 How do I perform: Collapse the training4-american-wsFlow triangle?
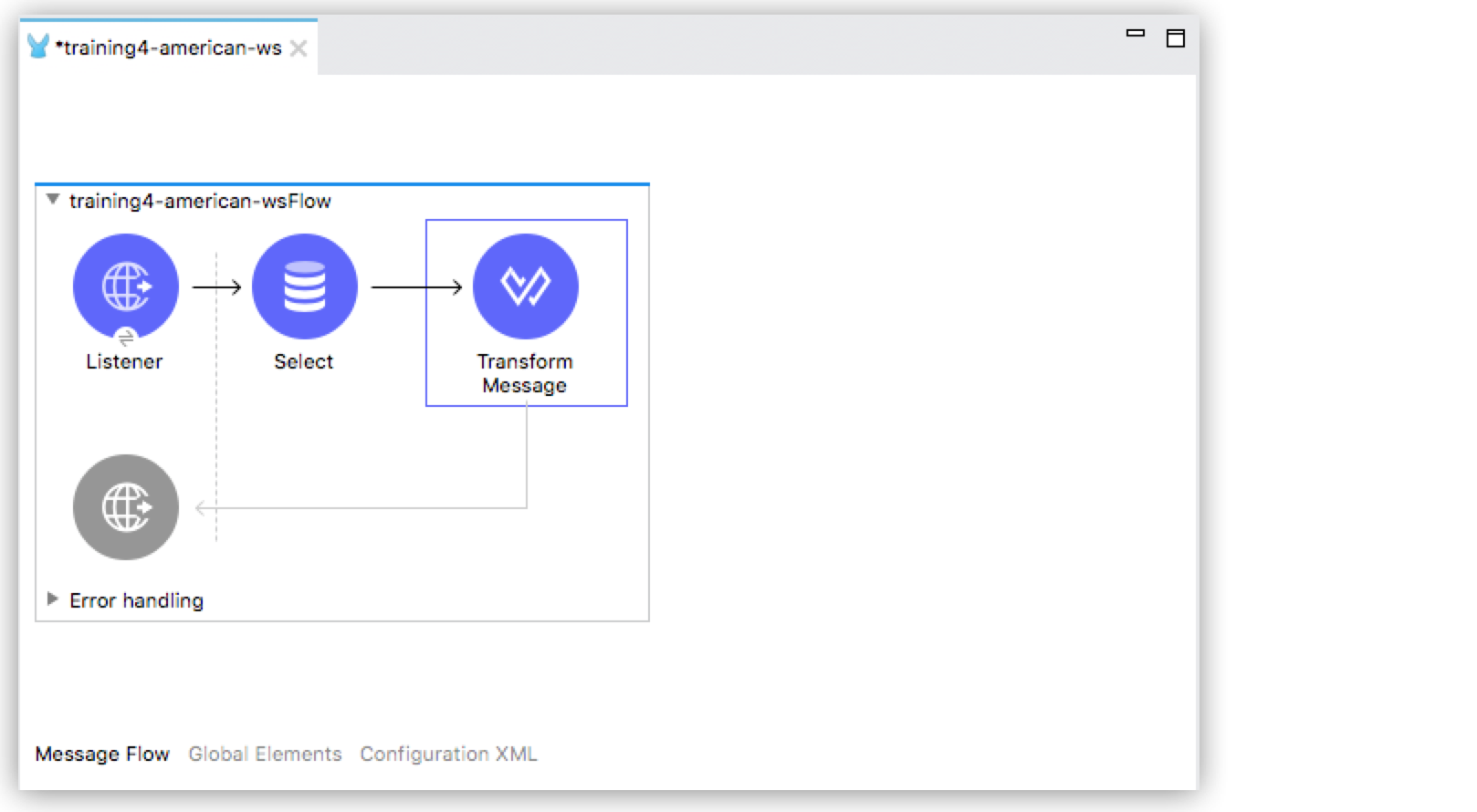(x=53, y=200)
